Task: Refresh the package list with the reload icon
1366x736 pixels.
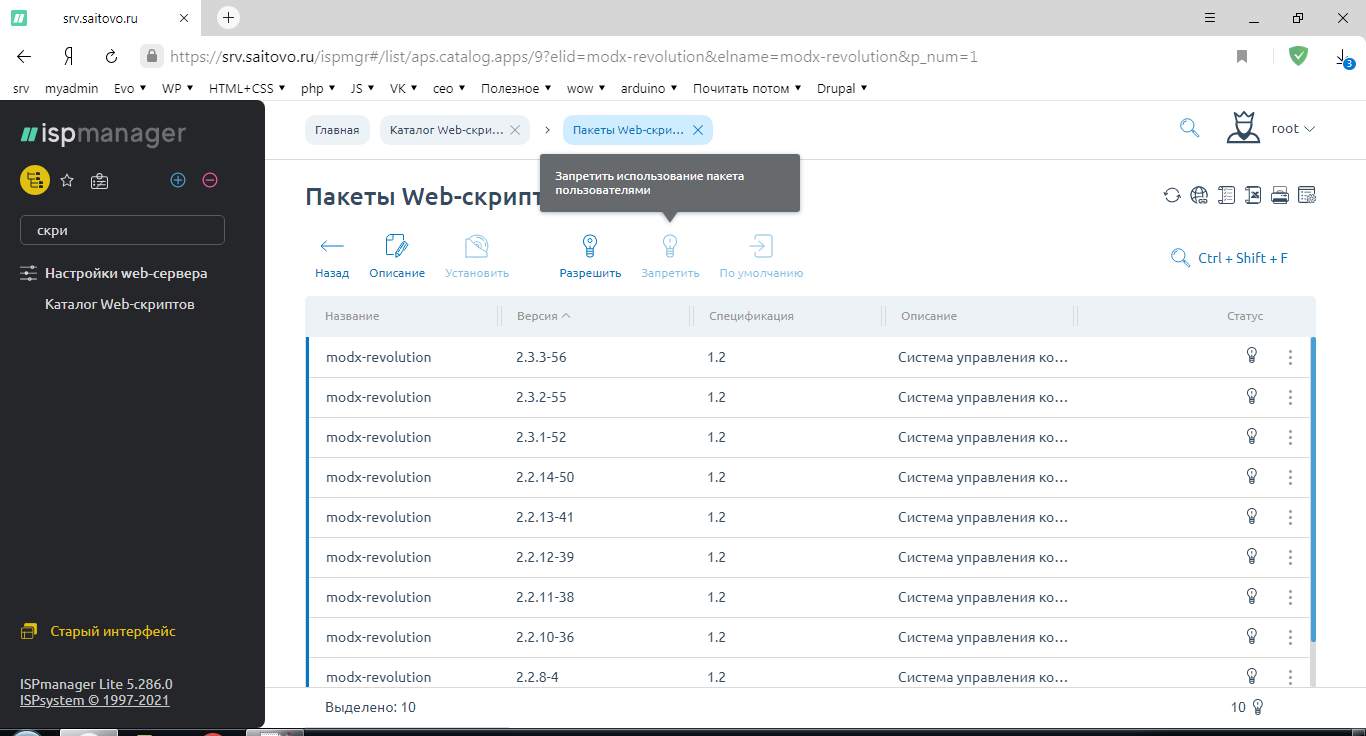Action: click(x=1172, y=195)
